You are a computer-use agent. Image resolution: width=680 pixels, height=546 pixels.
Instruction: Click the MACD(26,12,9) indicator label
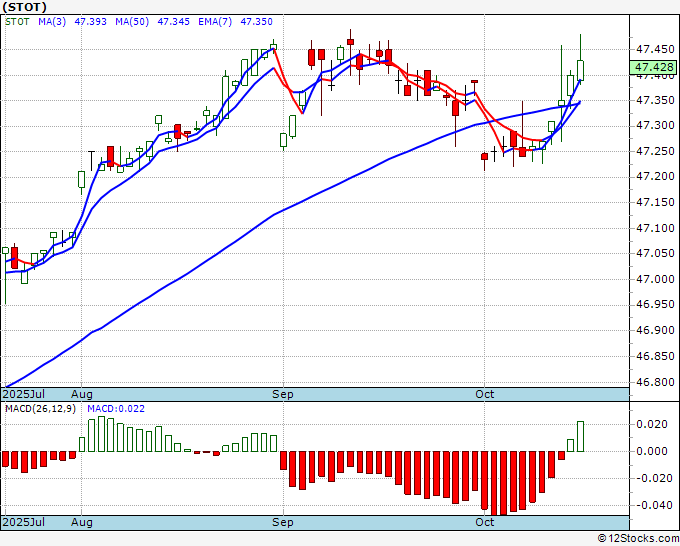point(40,409)
